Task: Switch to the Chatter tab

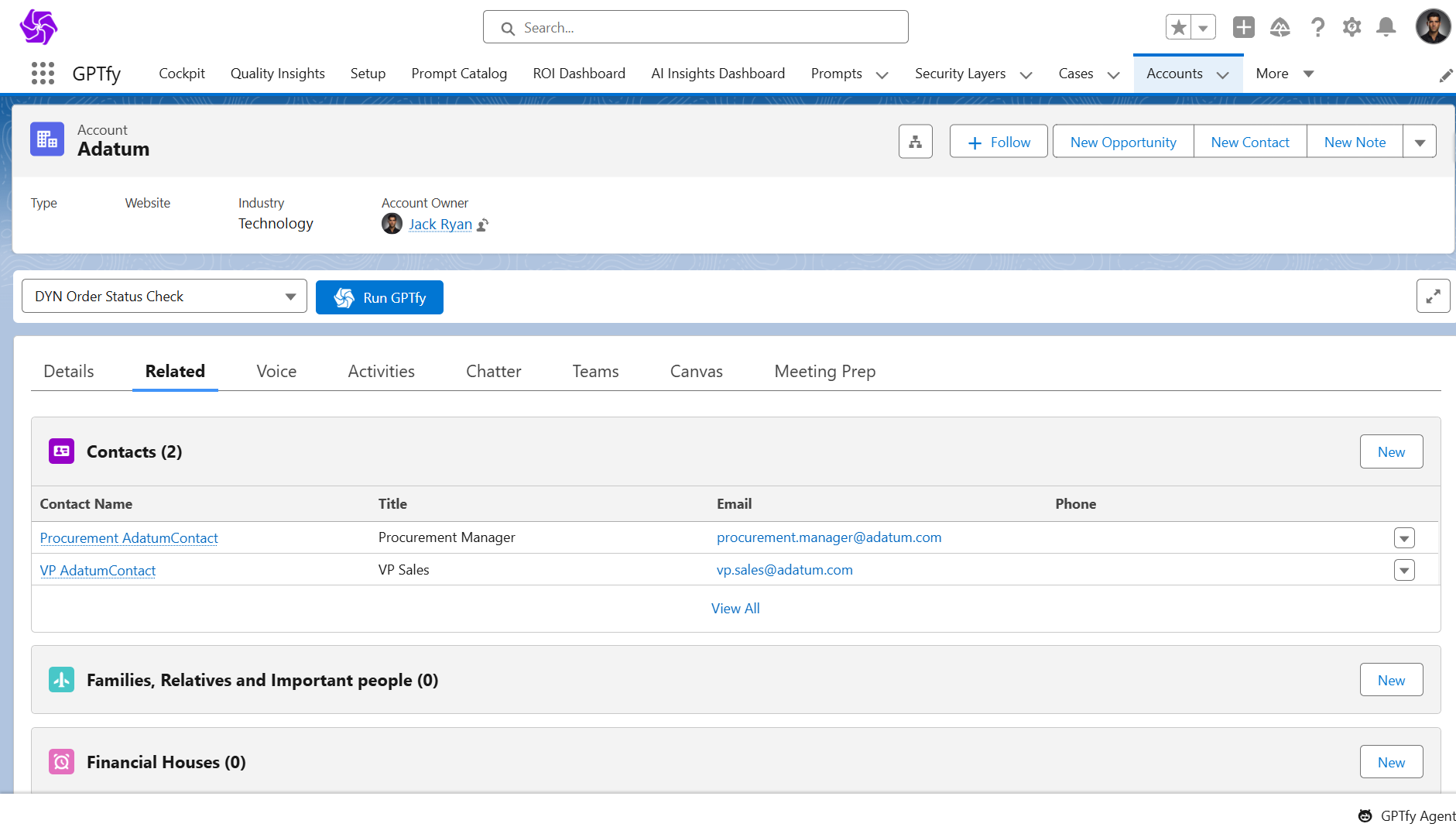Action: (x=493, y=371)
